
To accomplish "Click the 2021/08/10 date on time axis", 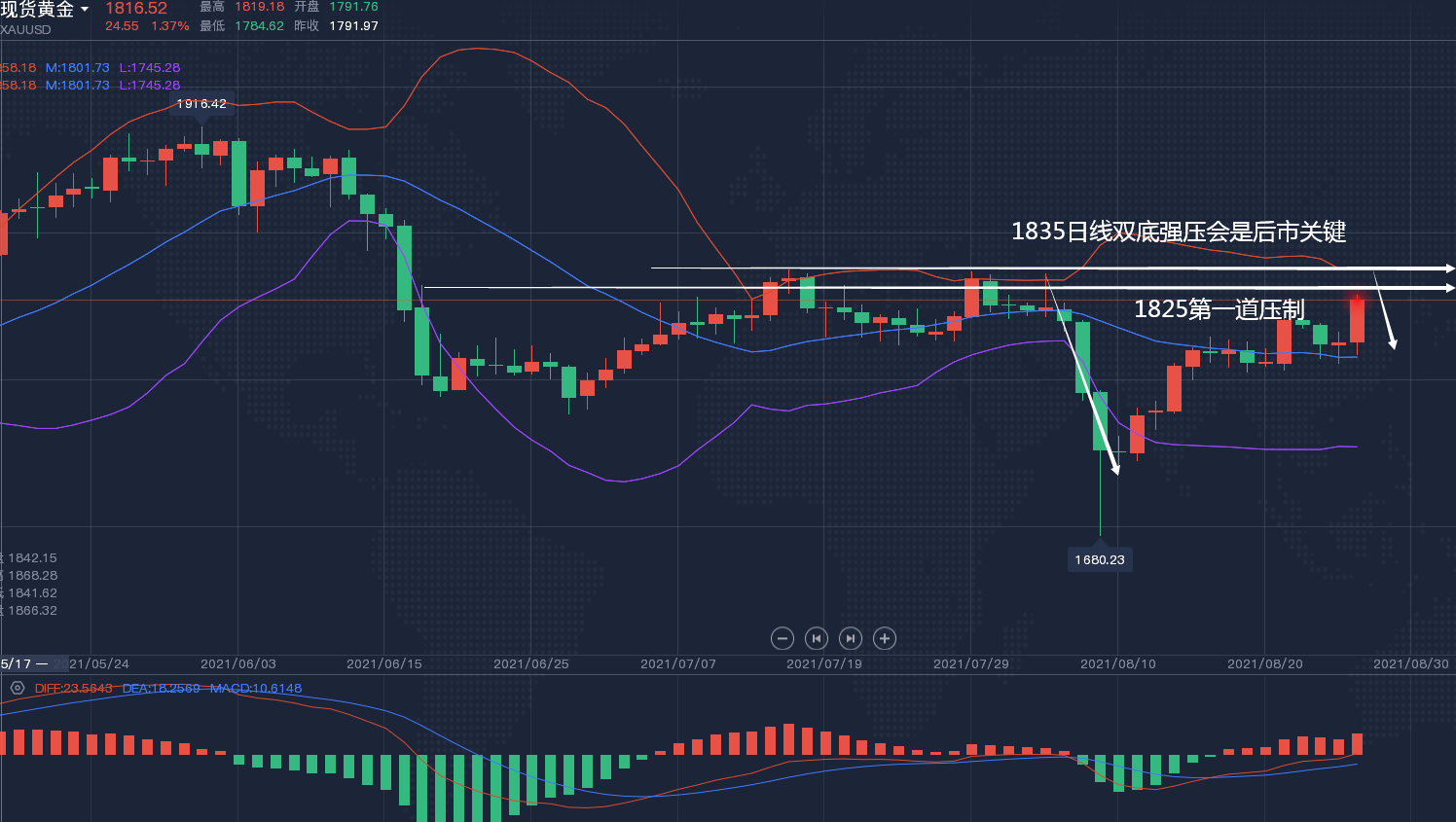I will click(1117, 663).
